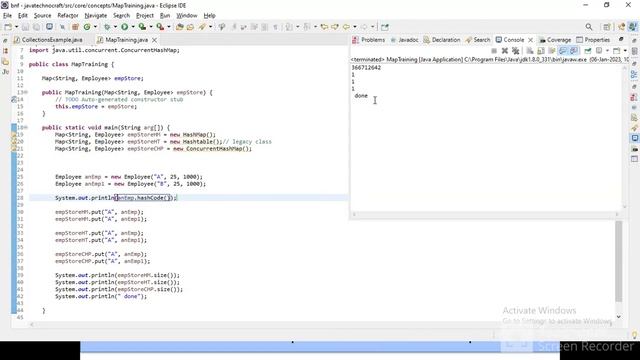Open the Refactor menu
Image resolution: width=640 pixels, height=360 pixels.
[x=68, y=16]
